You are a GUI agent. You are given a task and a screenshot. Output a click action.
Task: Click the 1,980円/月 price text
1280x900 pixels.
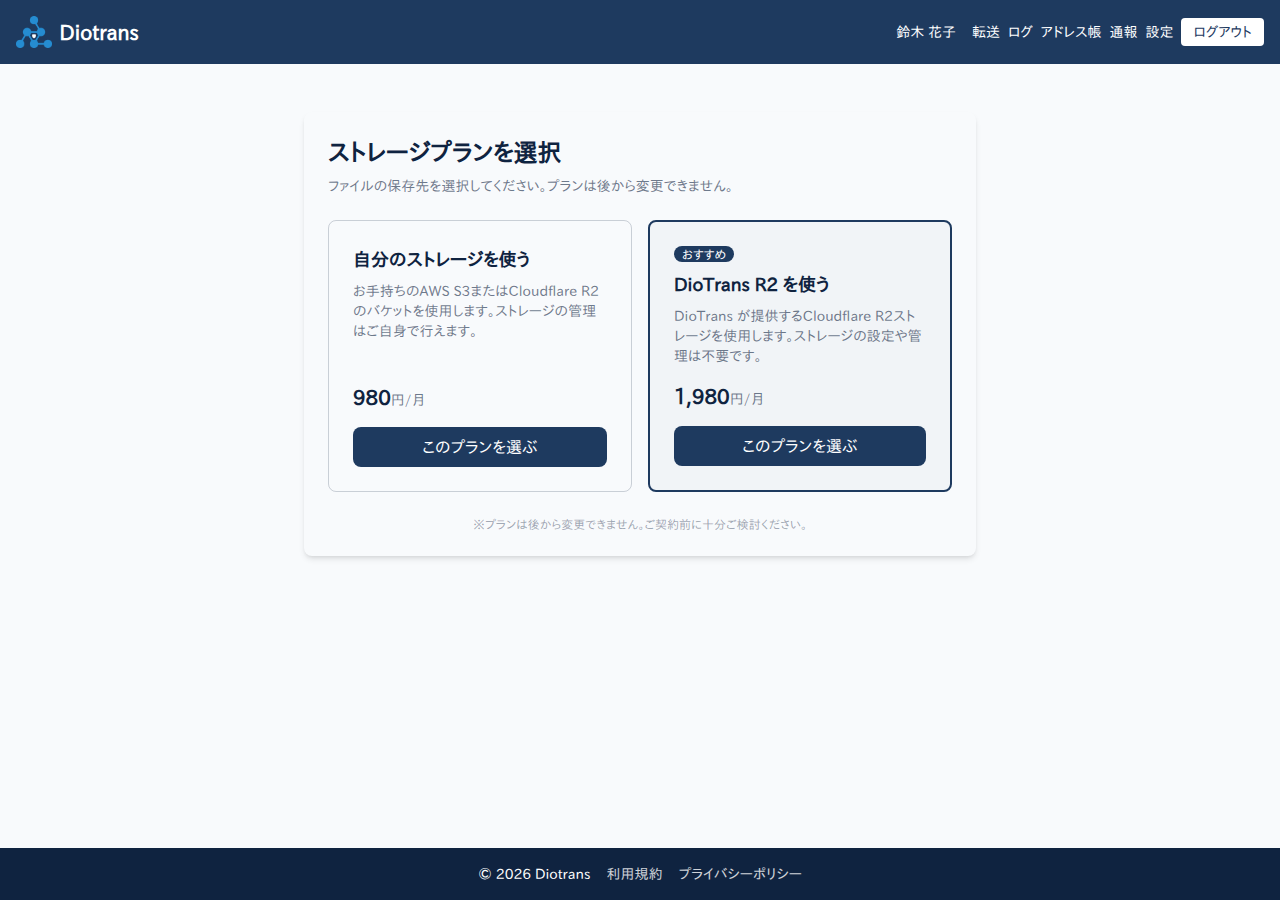(x=719, y=397)
